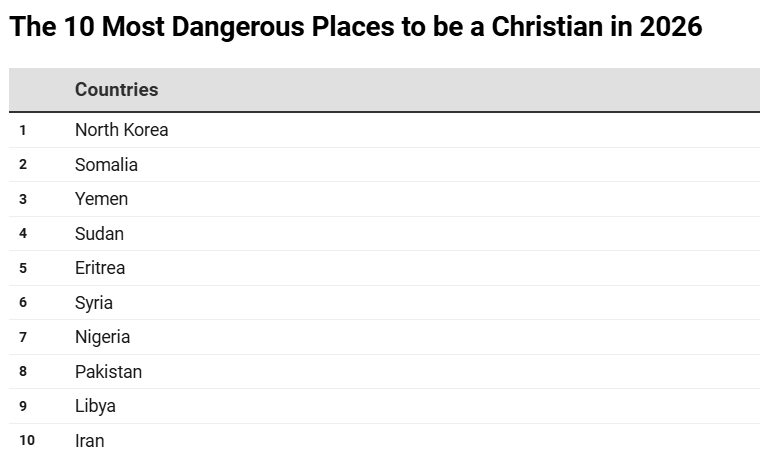Click the Sudan row
Image resolution: width=766 pixels, height=467 pixels.
point(384,234)
